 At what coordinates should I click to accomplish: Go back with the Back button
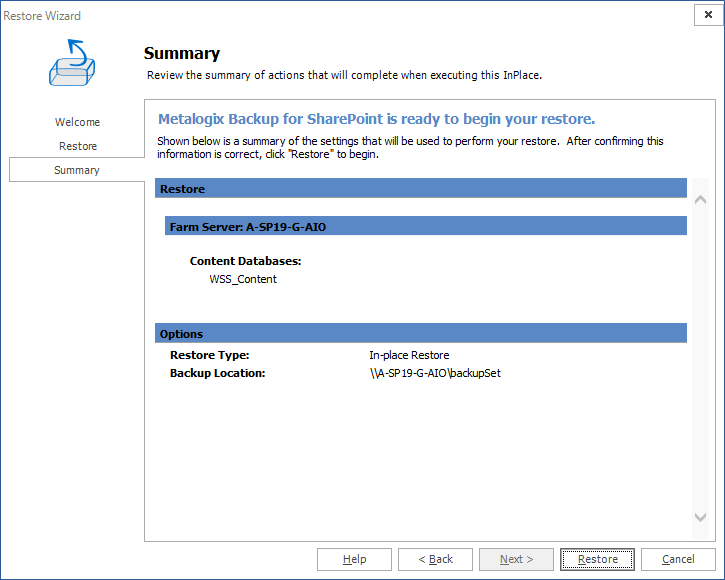point(435,559)
